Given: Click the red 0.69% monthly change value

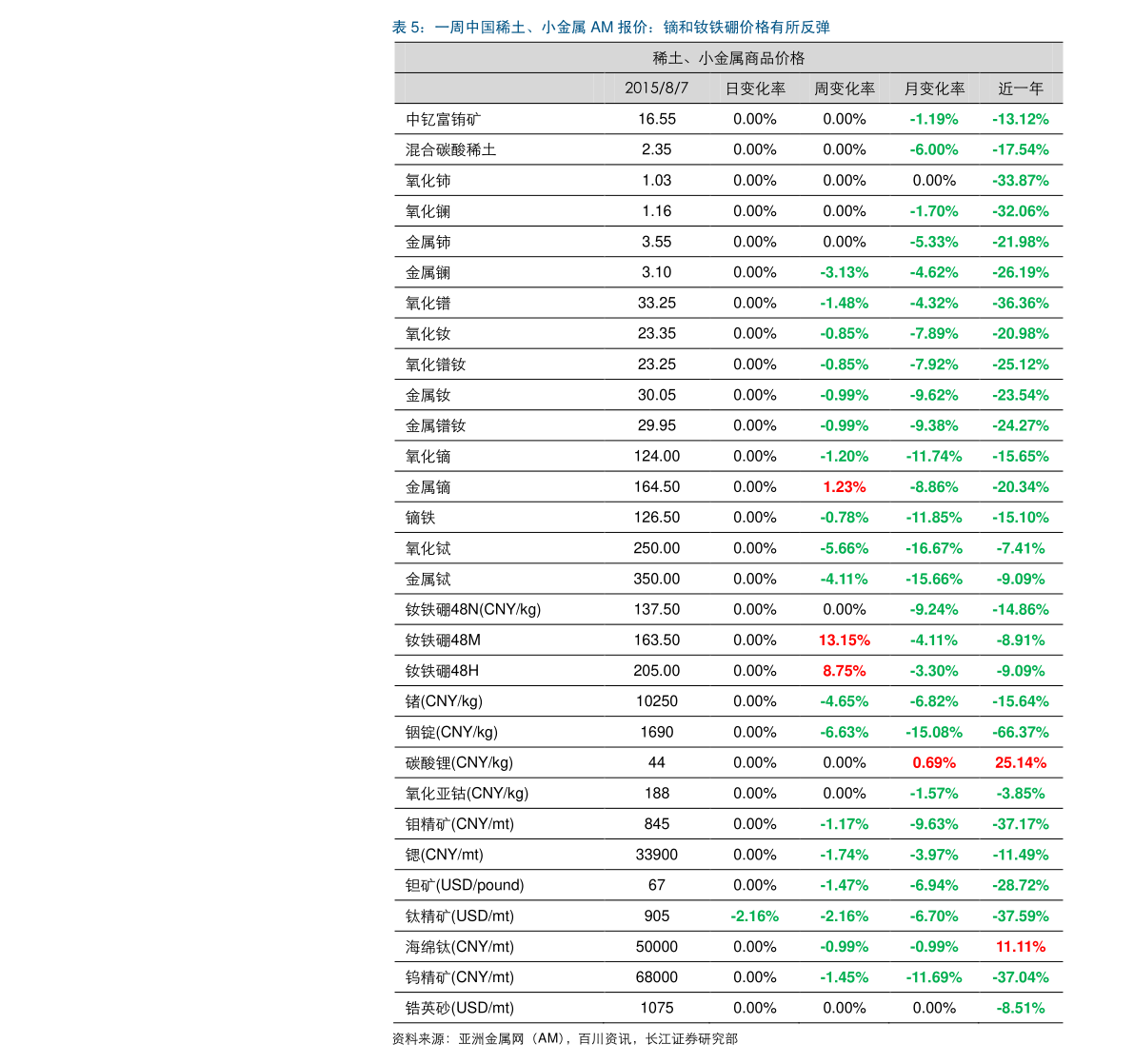Looking at the screenshot, I should pyautogui.click(x=934, y=763).
